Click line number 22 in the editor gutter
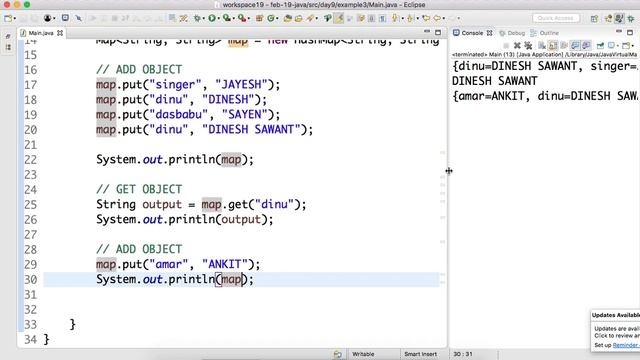Viewport: 640px width, 360px height. [31, 160]
